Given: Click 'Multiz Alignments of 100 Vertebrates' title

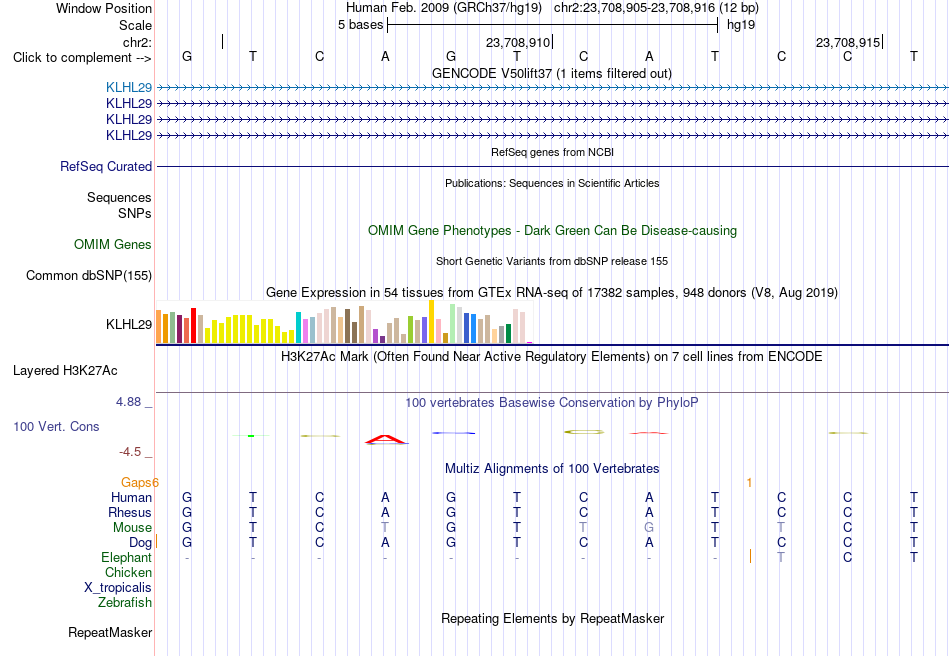Looking at the screenshot, I should click(x=552, y=468).
